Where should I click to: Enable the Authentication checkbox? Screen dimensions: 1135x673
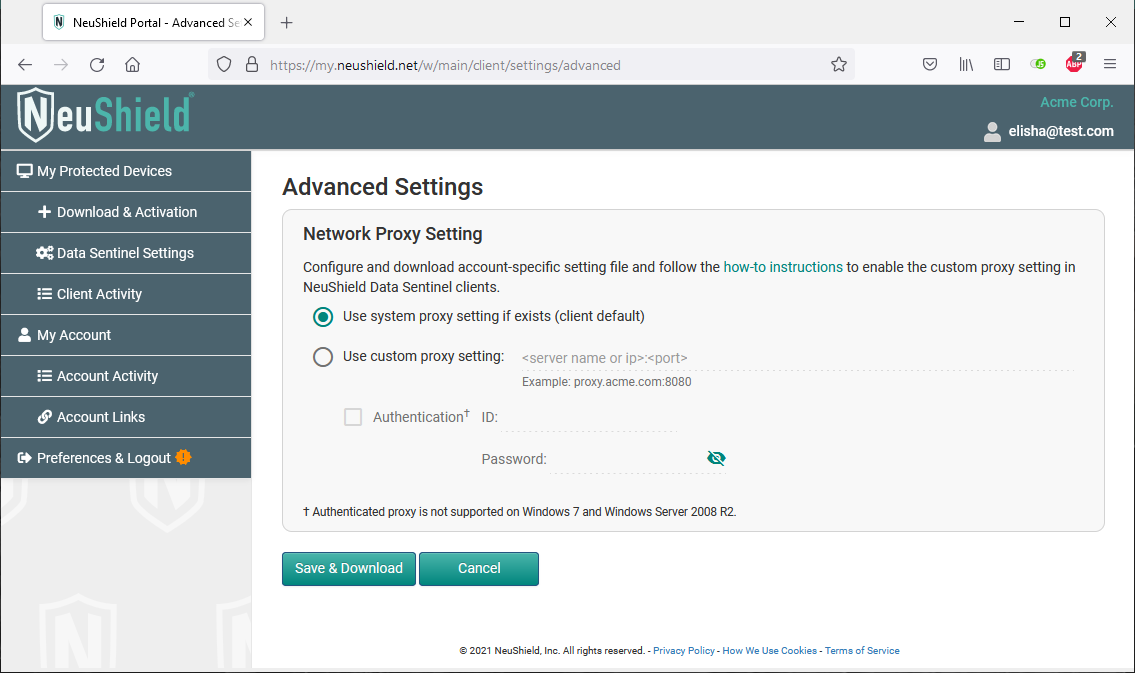coord(353,417)
